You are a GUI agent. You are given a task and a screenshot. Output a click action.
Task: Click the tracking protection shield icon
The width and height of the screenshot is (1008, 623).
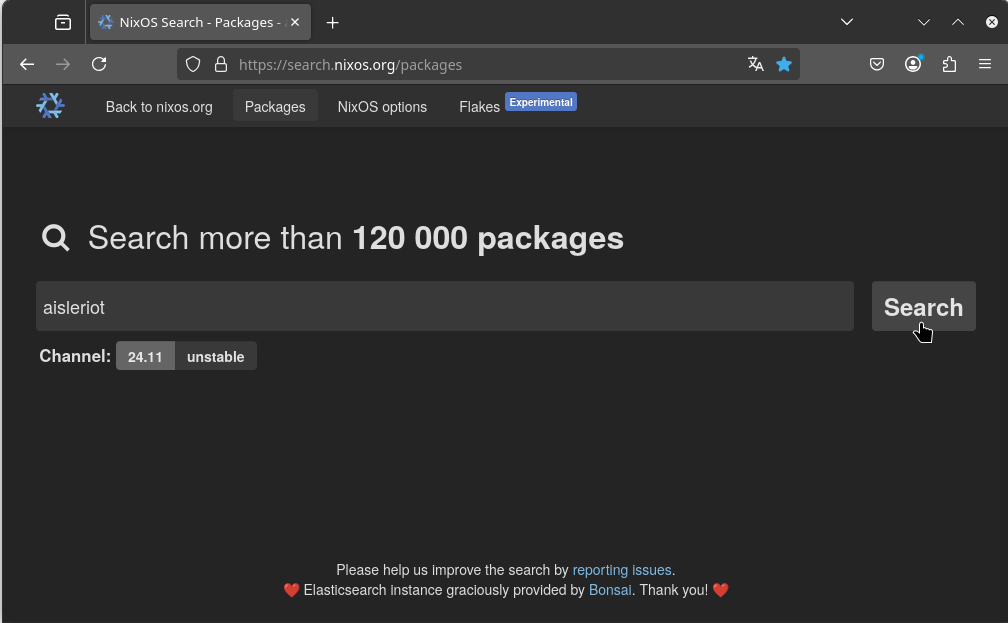pos(194,64)
